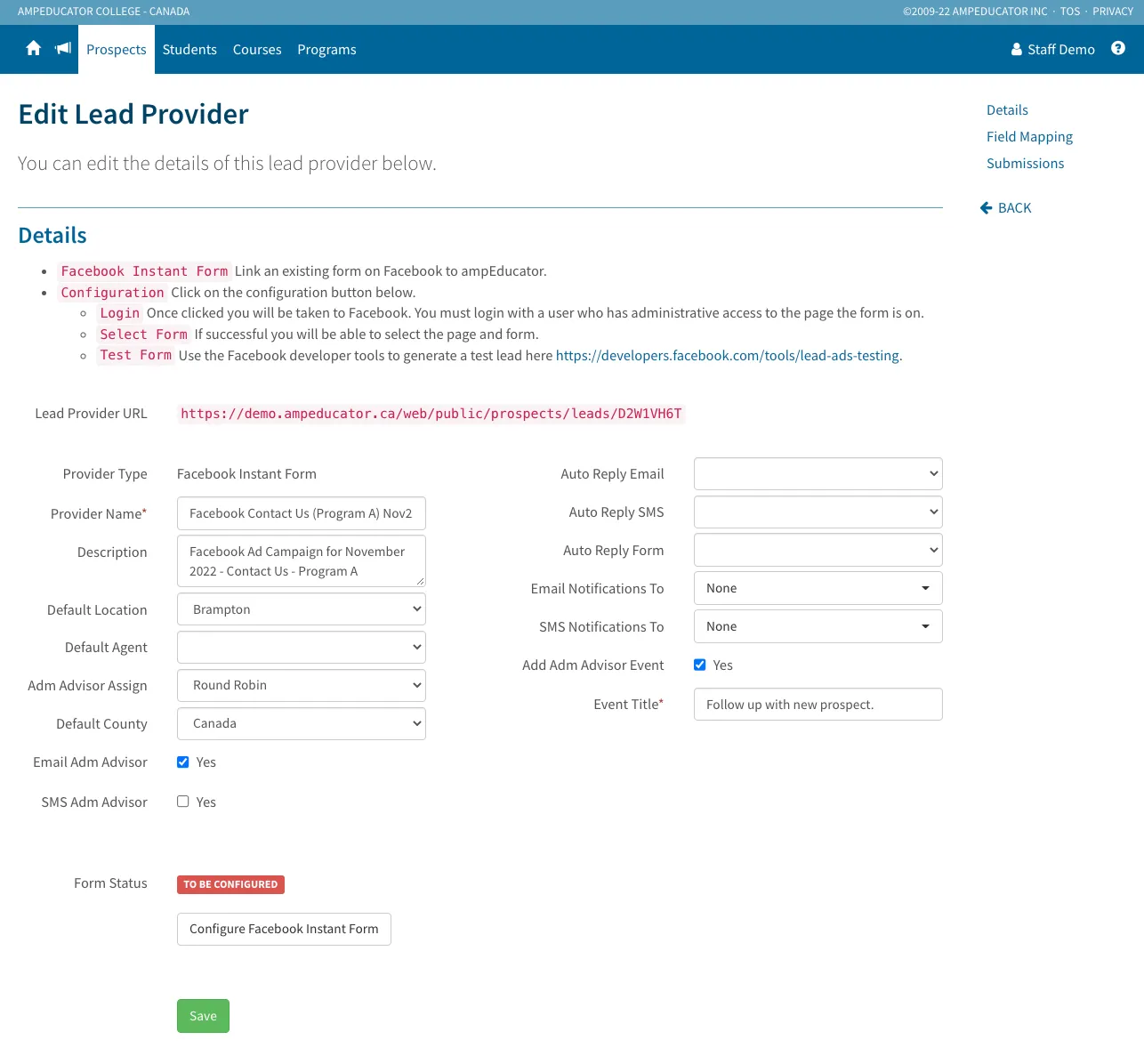Click the TO BE CONFIGURED status badge
Screen dimensions: 1144x1064
coord(230,884)
